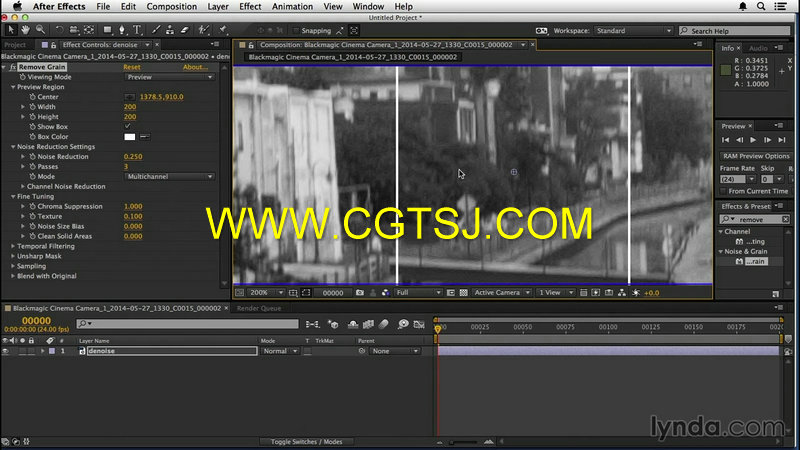The height and width of the screenshot is (450, 800).
Task: Select the Eraser tool
Action: coord(185,30)
